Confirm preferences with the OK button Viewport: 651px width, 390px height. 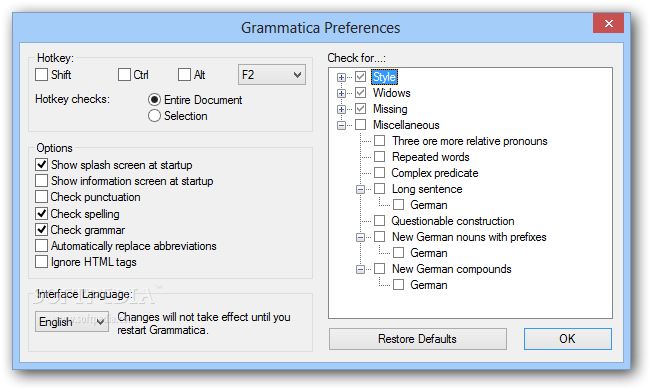(568, 339)
